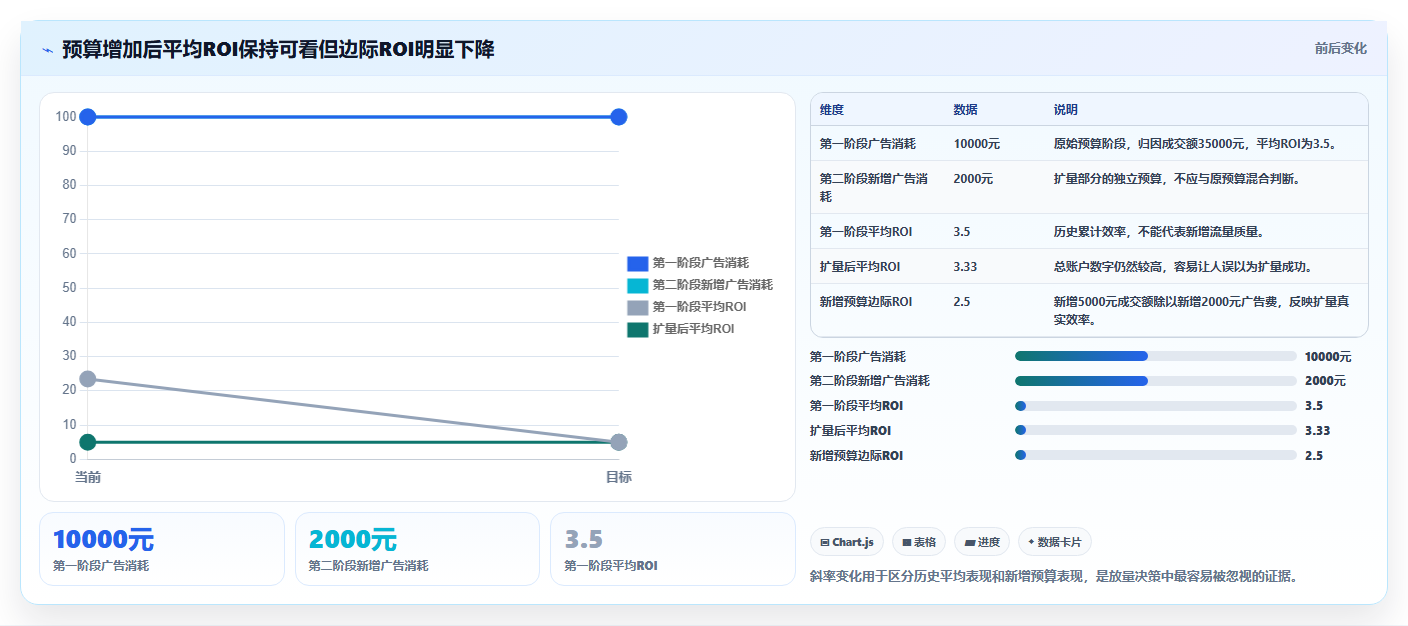
Task: Click the 原始预算阶段 description cell
Action: [1197, 144]
